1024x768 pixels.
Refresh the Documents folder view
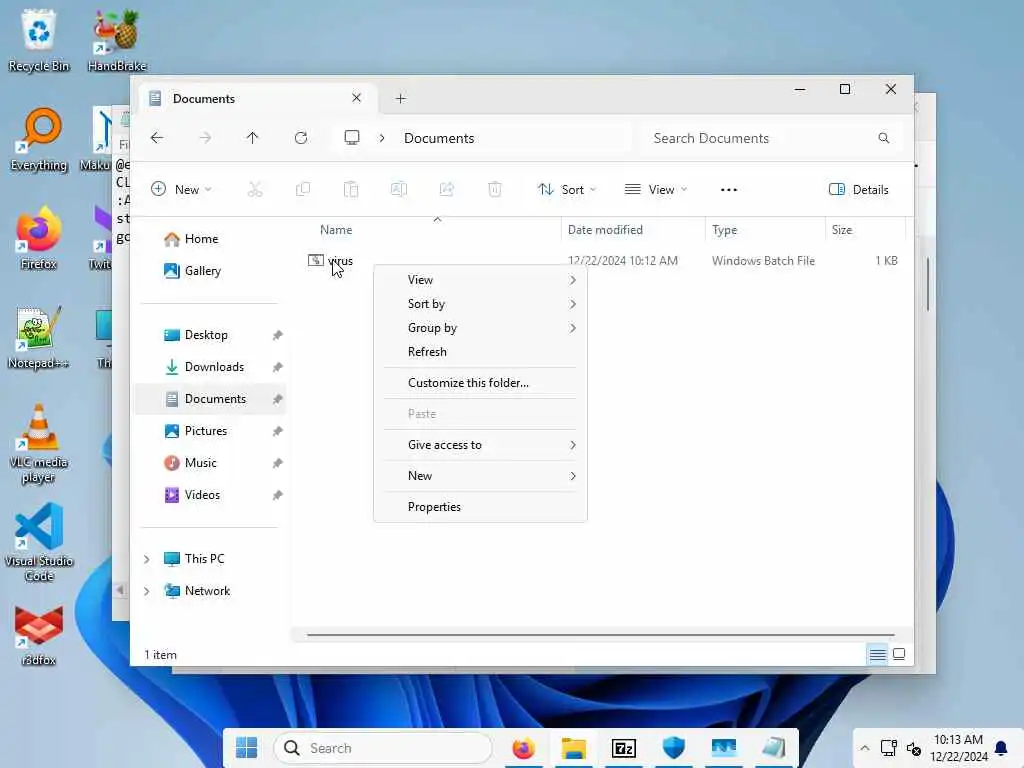click(x=301, y=138)
